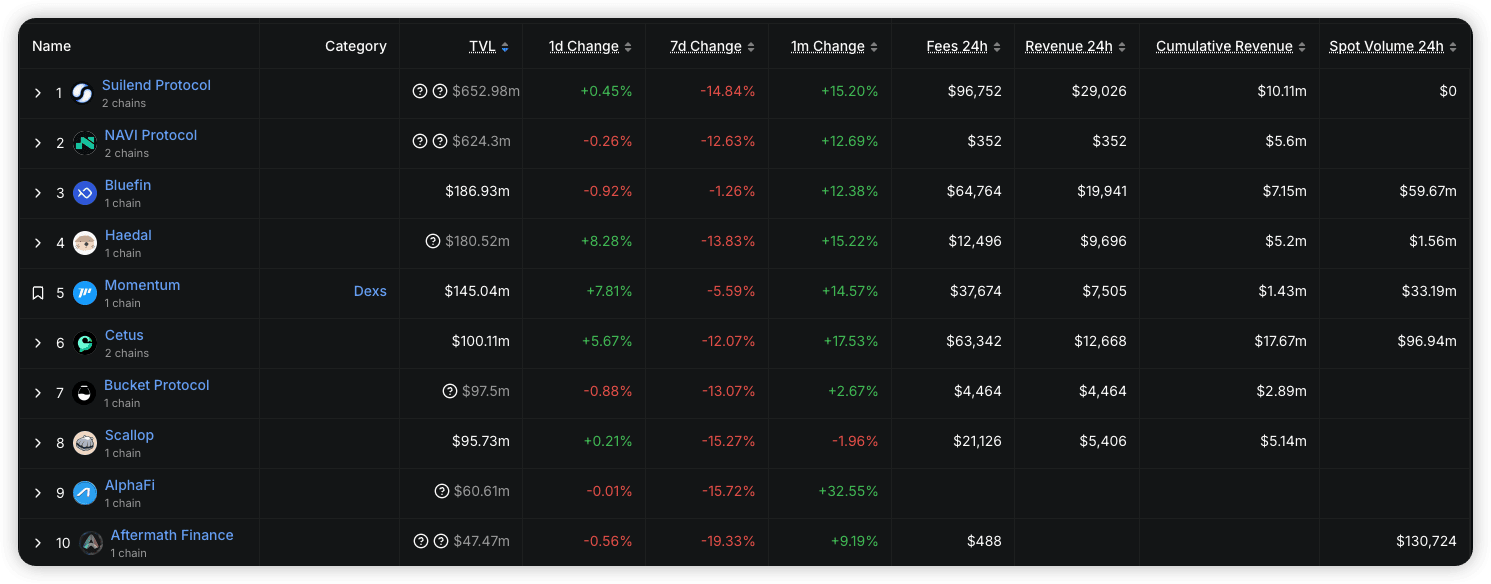
Task: Click the TVL column sort arrows icon
Action: click(x=505, y=47)
